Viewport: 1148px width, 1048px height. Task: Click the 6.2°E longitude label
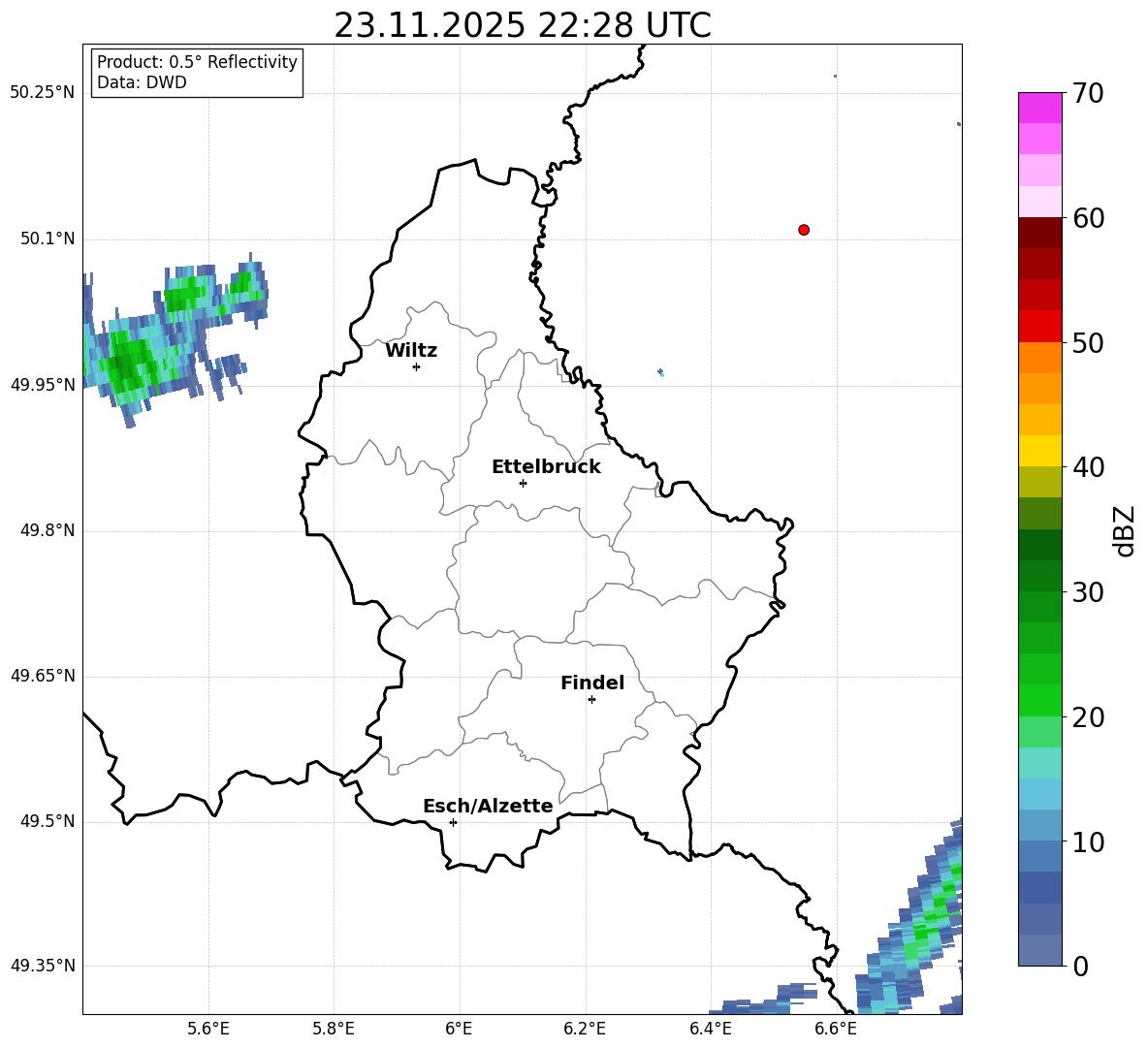tap(585, 1029)
